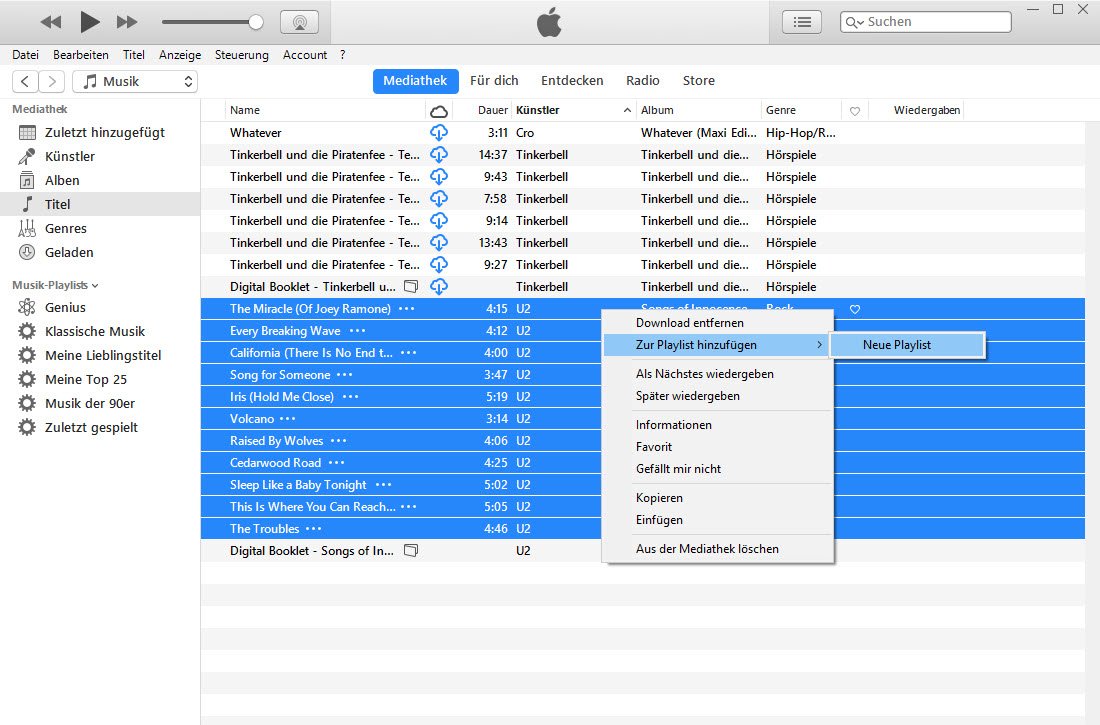Sort by the Name column header

[325, 110]
